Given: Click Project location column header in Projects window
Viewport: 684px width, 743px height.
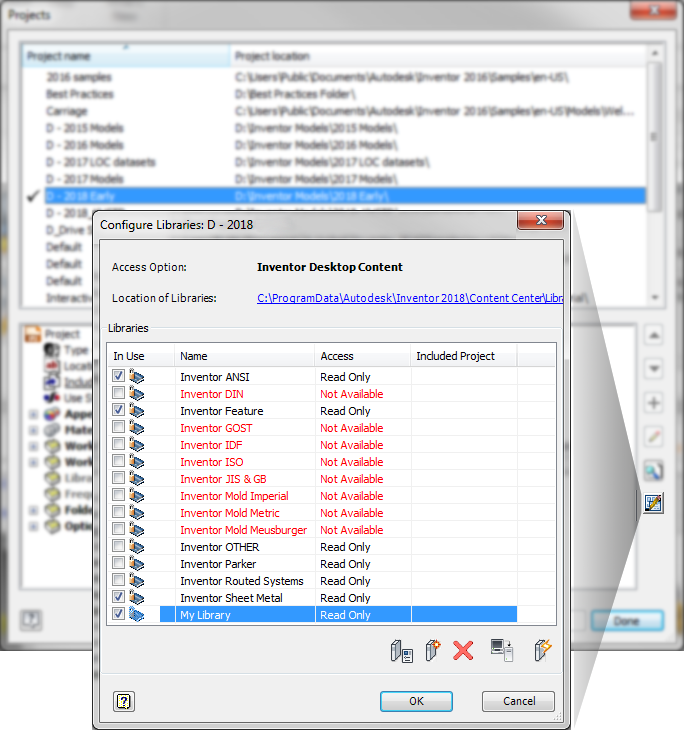Looking at the screenshot, I should (438, 56).
